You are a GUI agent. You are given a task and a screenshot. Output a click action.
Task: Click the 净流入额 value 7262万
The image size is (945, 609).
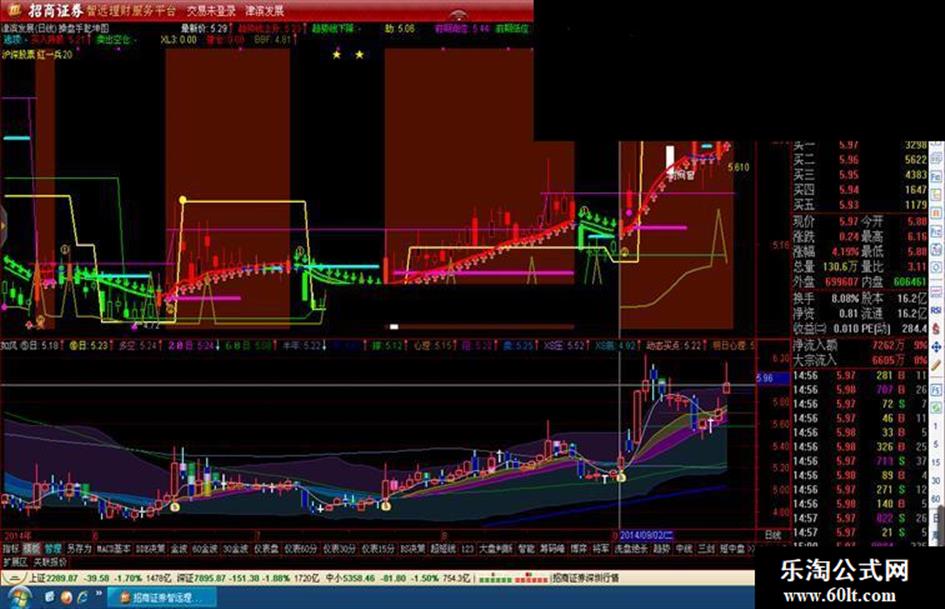coord(890,346)
